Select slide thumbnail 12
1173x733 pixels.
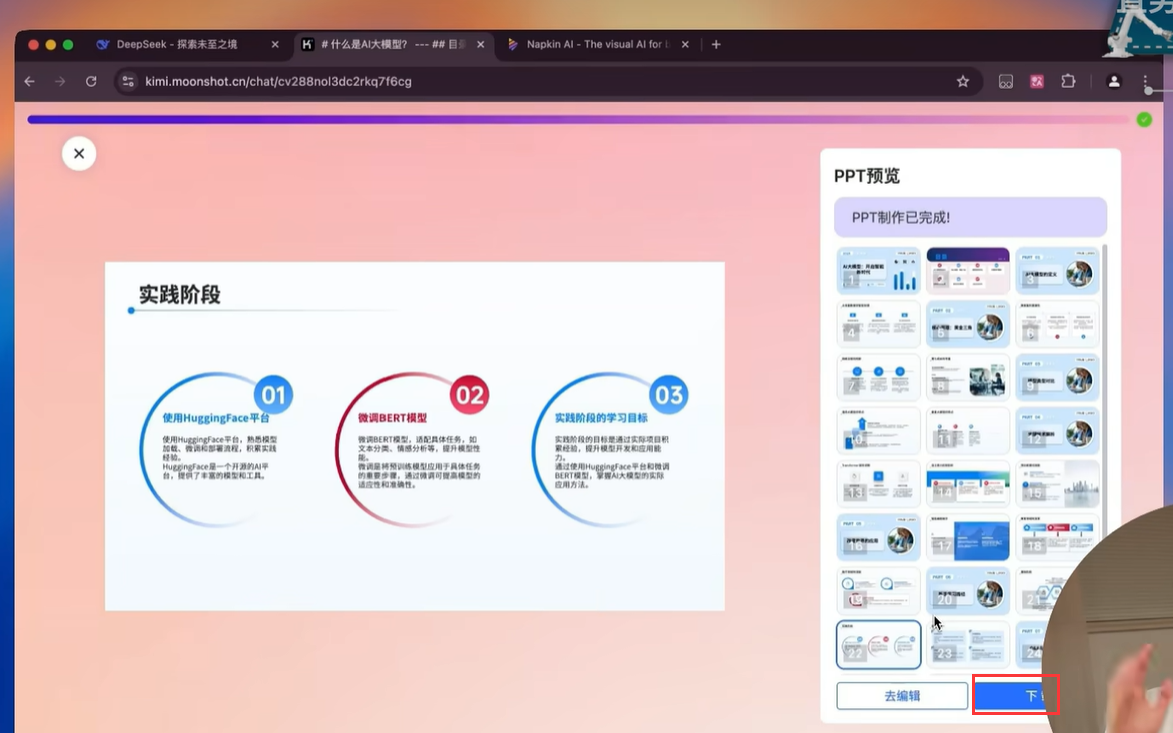click(1057, 430)
